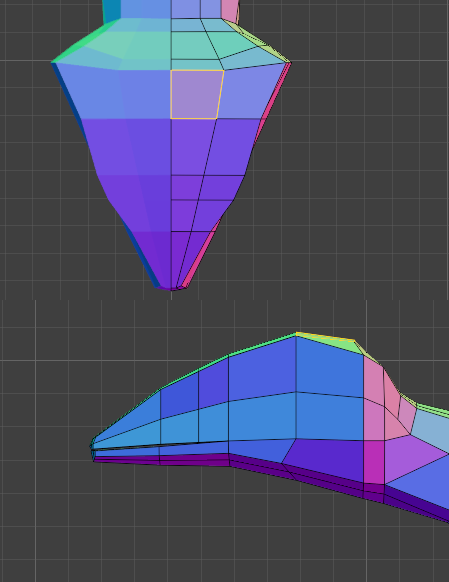Select the central vertical edge of the upper mesh

(171, 148)
